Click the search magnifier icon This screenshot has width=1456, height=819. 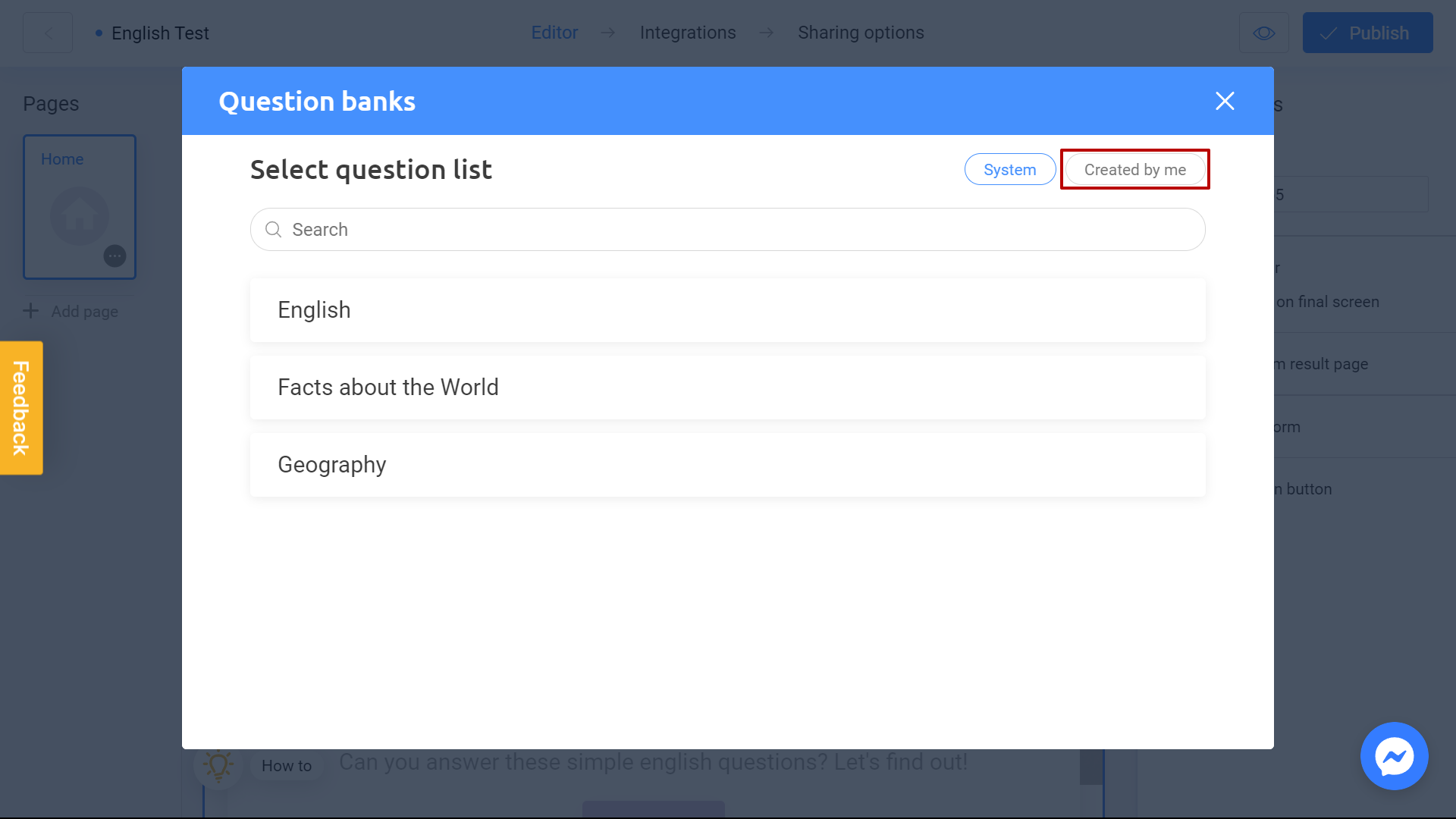[273, 230]
